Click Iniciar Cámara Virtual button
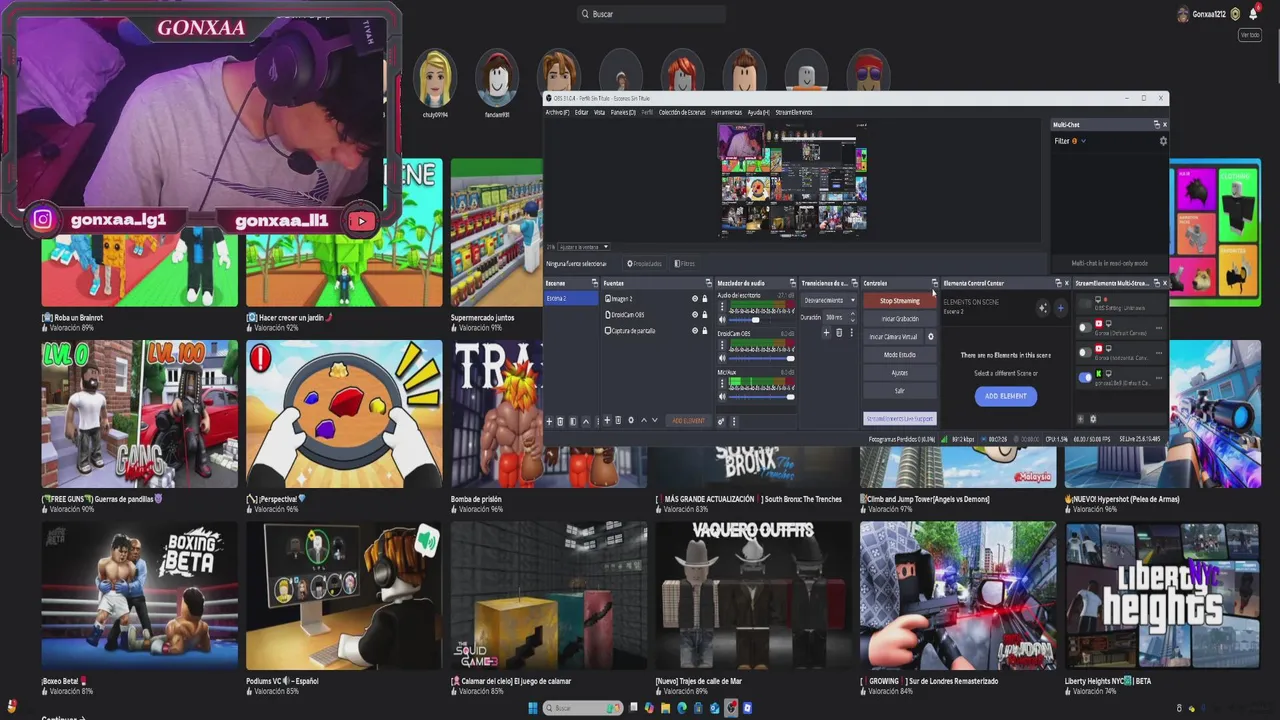The height and width of the screenshot is (720, 1280). (893, 337)
